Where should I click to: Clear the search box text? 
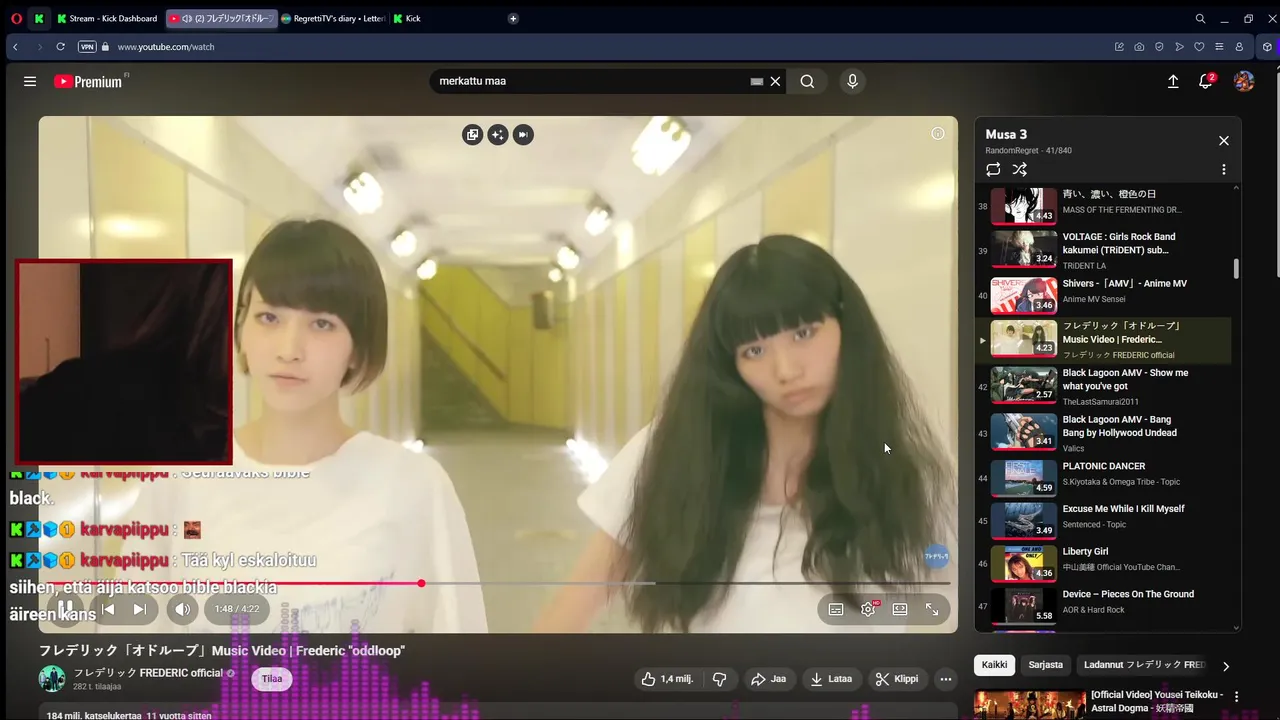click(x=775, y=81)
